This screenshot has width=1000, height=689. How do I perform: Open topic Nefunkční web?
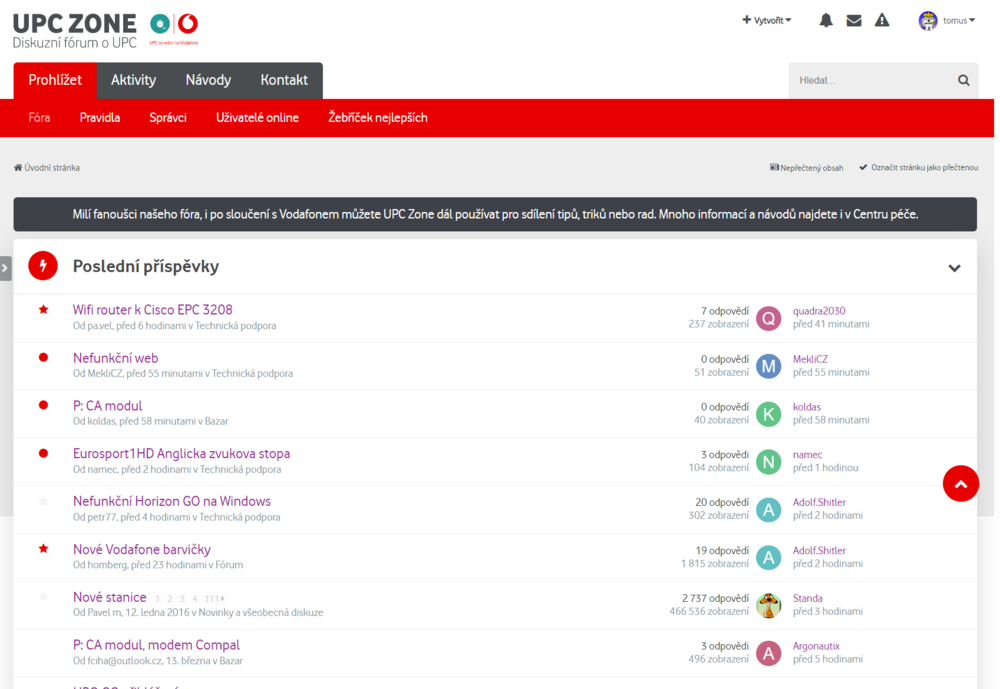[115, 358]
